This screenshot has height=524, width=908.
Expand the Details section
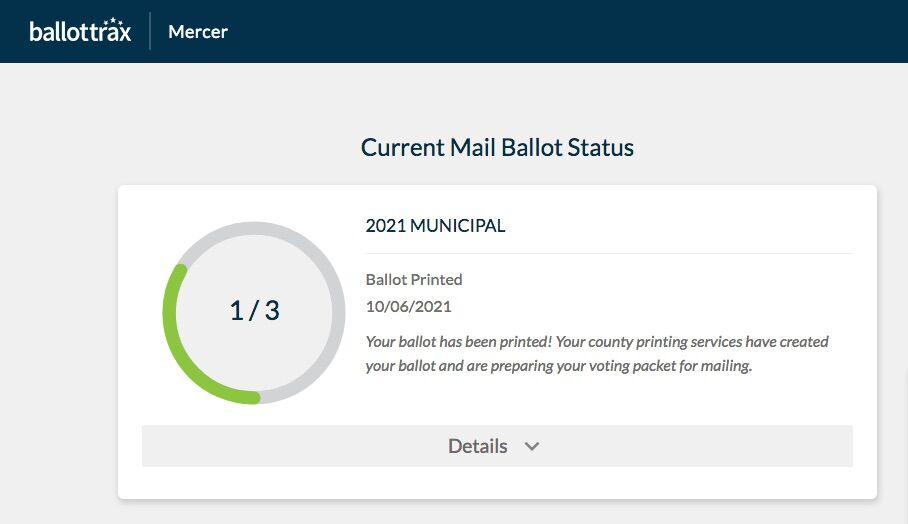pos(497,446)
